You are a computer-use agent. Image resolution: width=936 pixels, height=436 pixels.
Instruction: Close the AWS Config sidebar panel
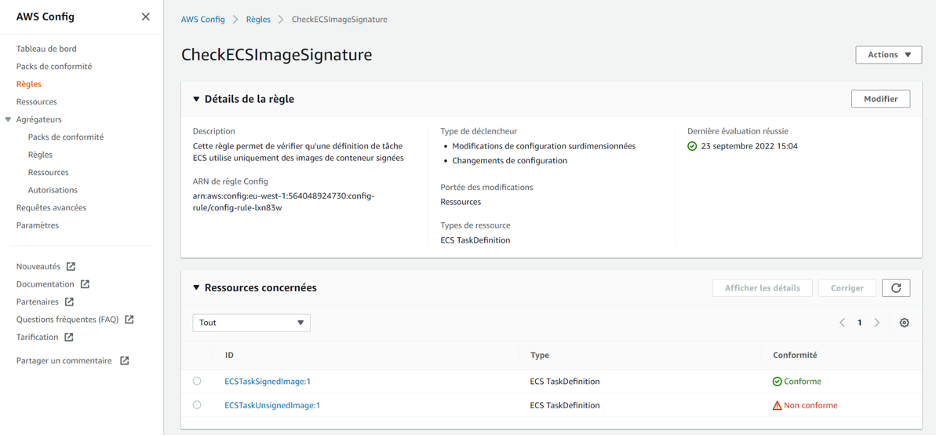coord(145,17)
